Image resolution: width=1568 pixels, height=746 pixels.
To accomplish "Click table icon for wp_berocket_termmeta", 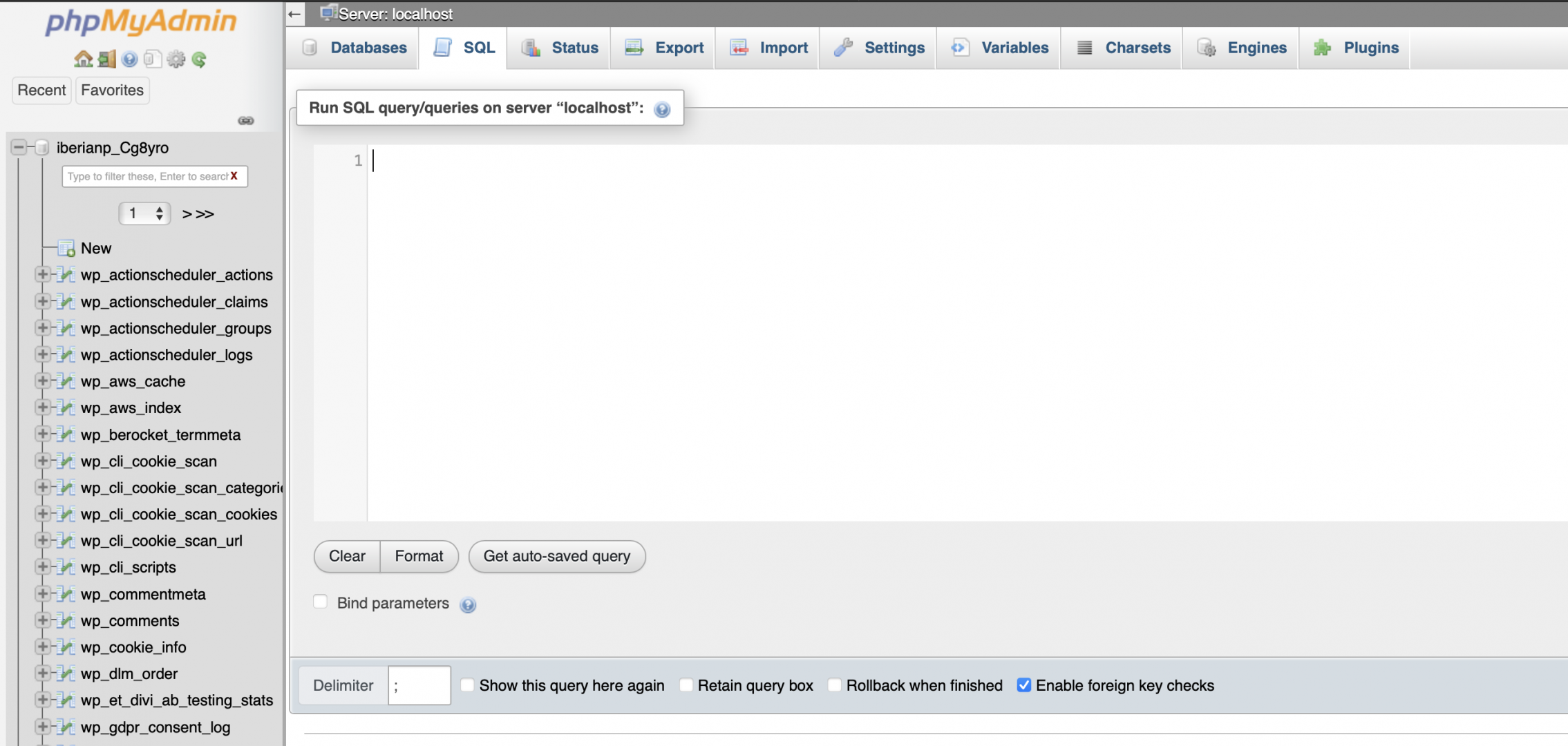I will coord(66,434).
